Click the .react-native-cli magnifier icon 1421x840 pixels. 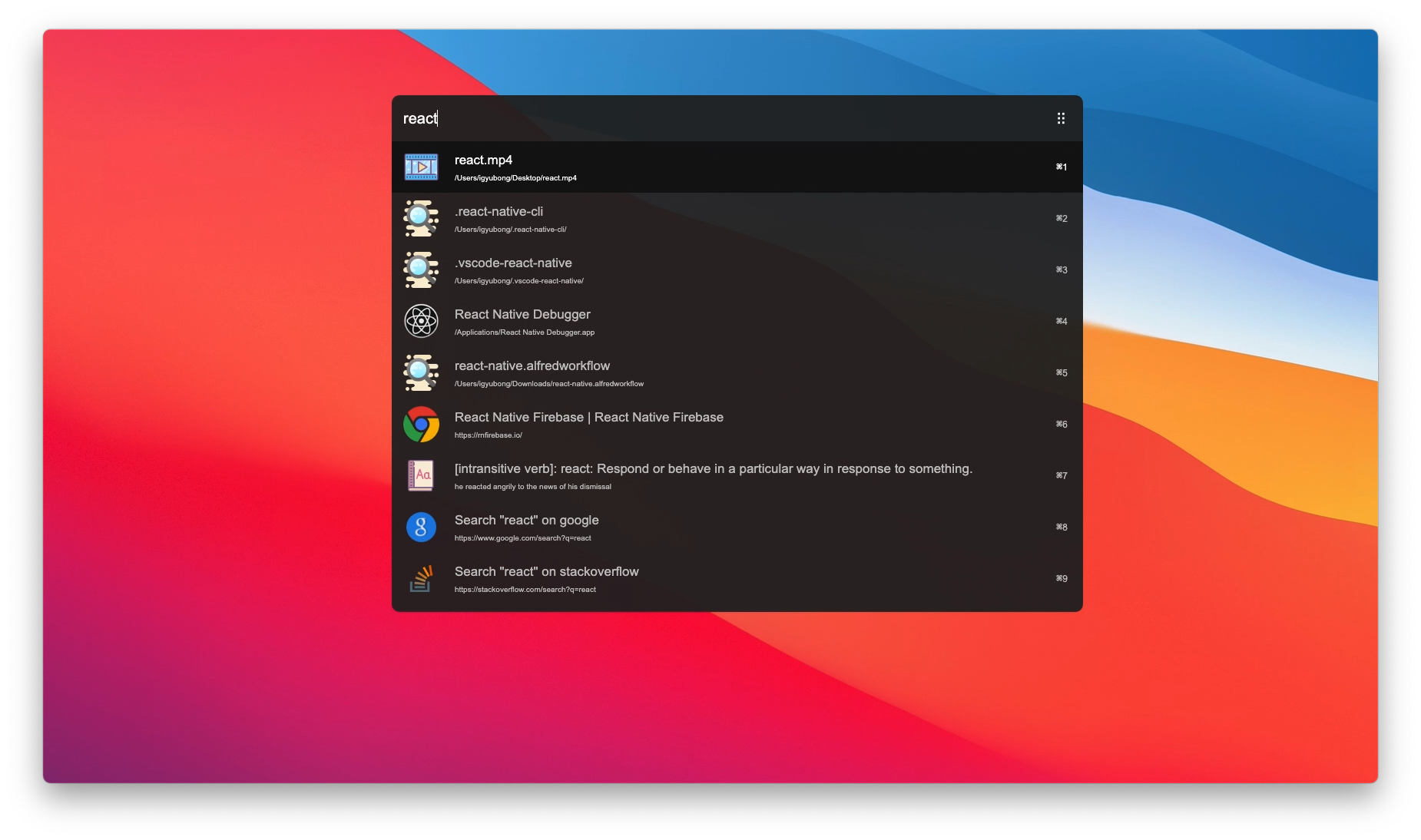(421, 218)
